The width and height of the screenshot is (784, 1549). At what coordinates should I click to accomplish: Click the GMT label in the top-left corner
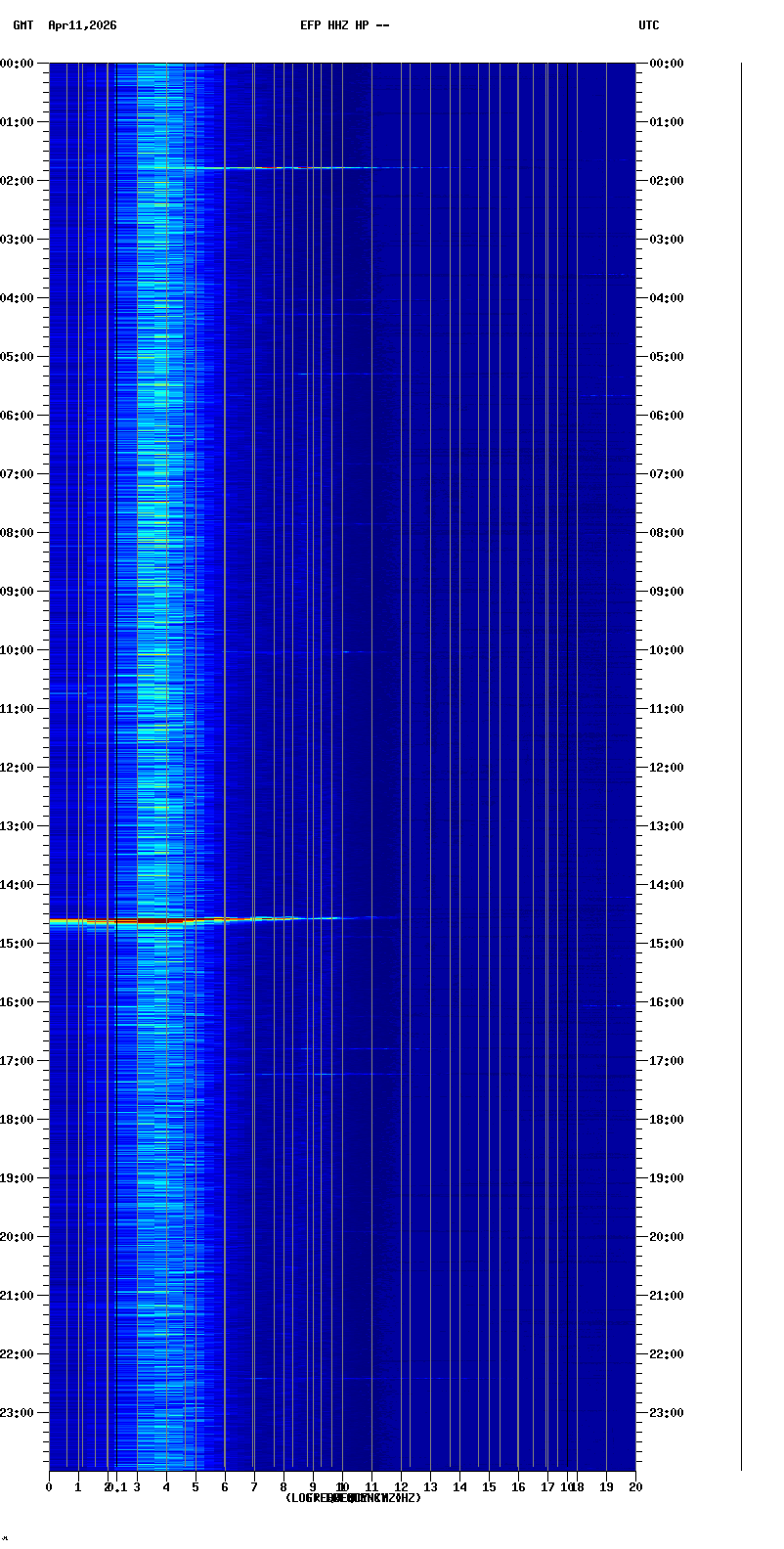click(x=22, y=25)
